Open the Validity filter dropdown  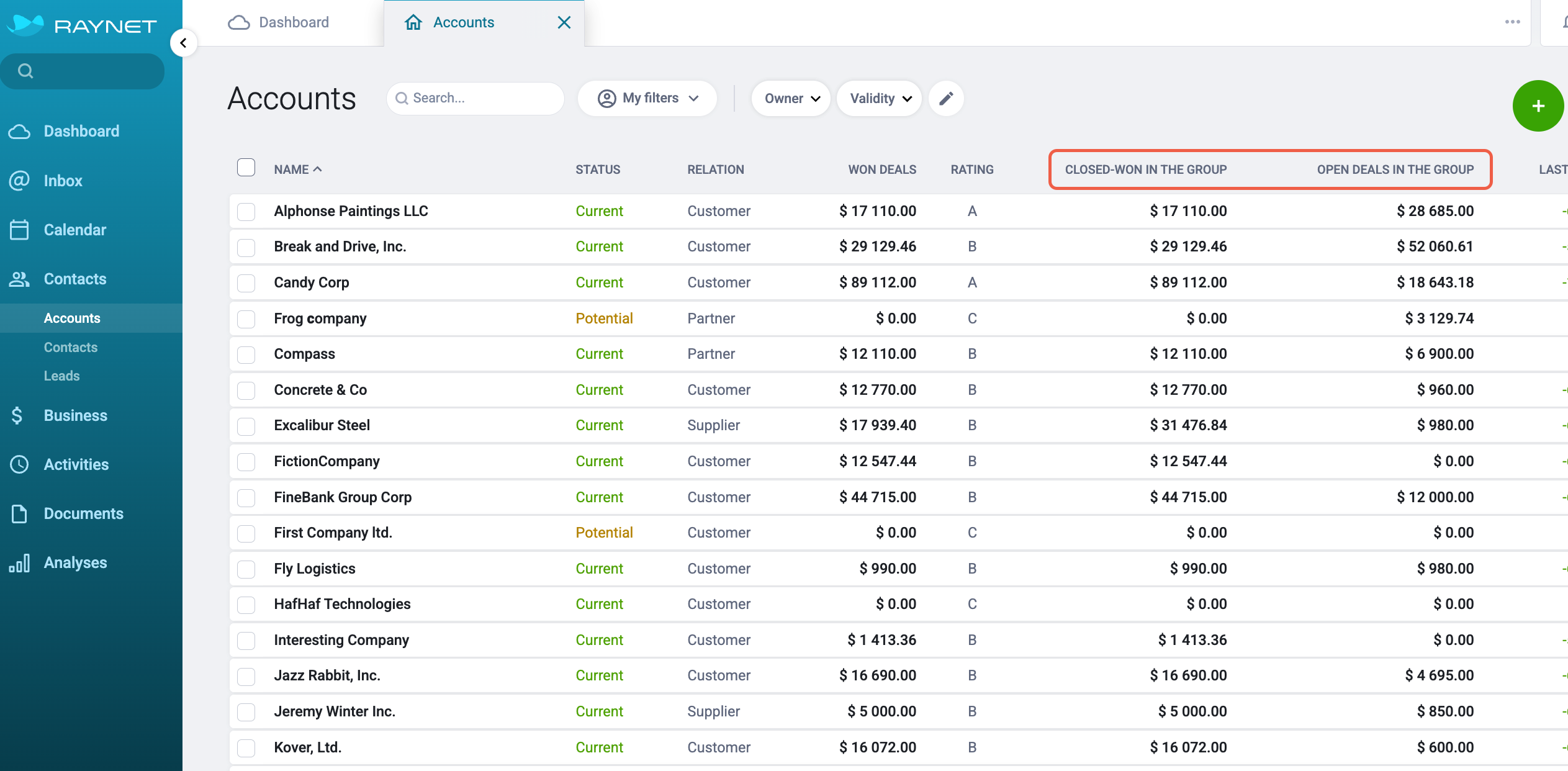879,98
